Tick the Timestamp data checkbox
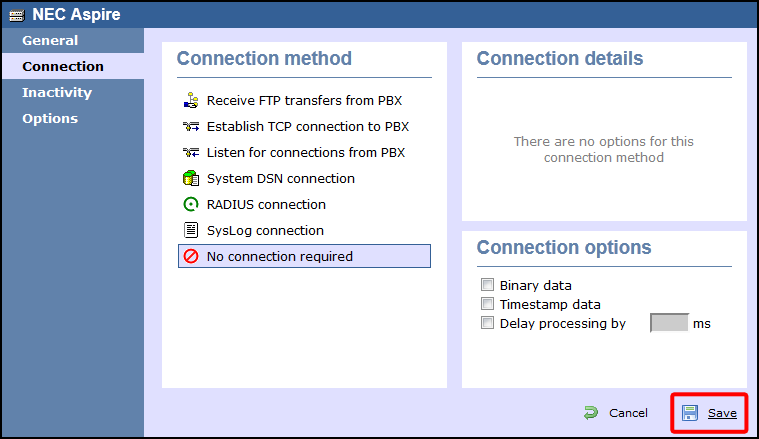Screen dimensions: 759x439 coord(487,304)
